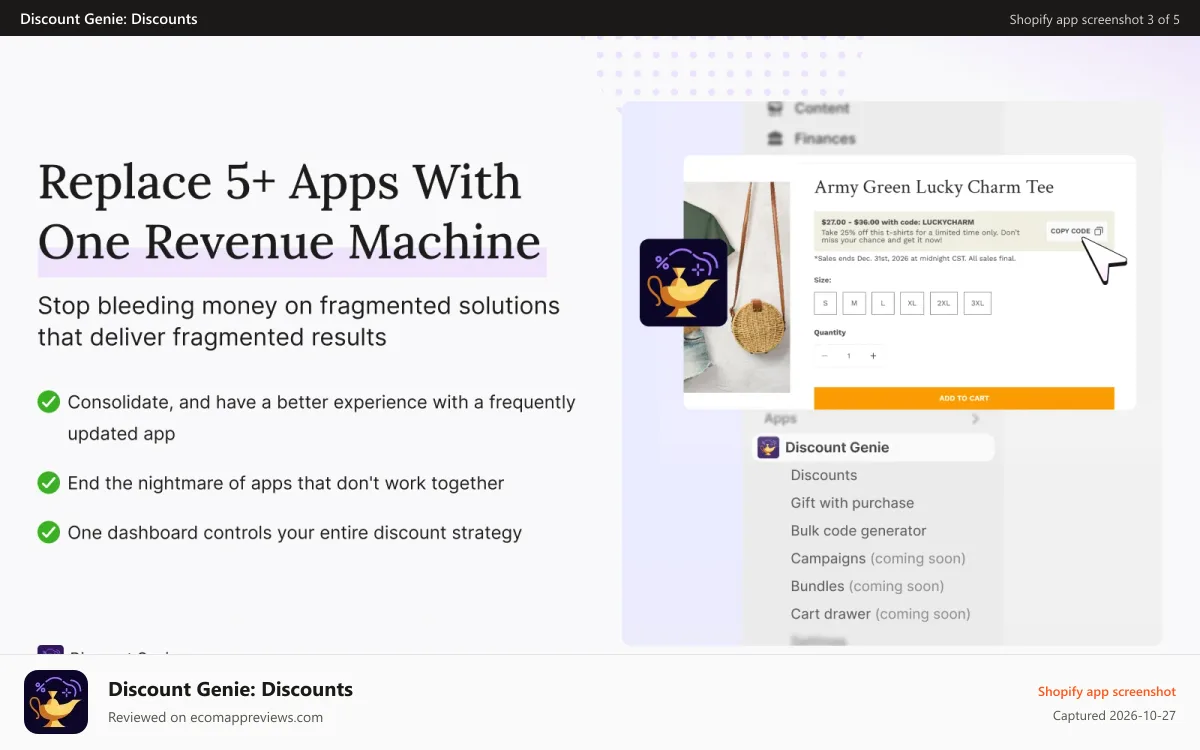1200x750 pixels.
Task: Click the sales ends Dec. 31st fine print
Action: [x=916, y=258]
